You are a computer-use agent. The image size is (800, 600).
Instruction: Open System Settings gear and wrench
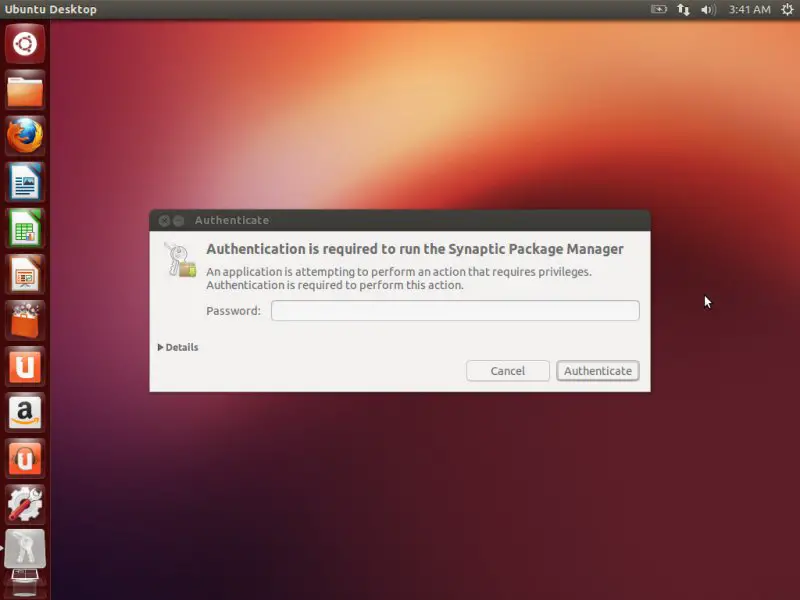coord(25,504)
